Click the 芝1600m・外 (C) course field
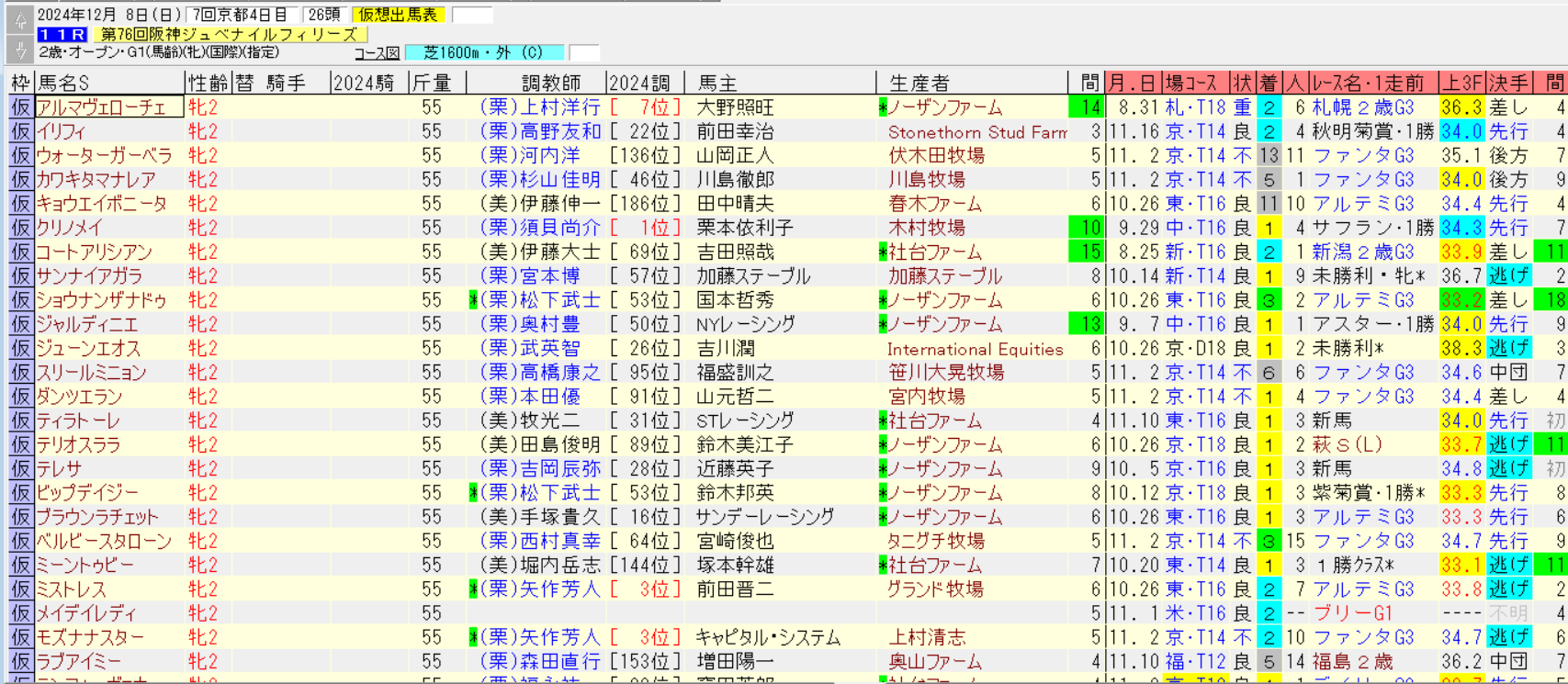The height and width of the screenshot is (684, 1568). 484,53
